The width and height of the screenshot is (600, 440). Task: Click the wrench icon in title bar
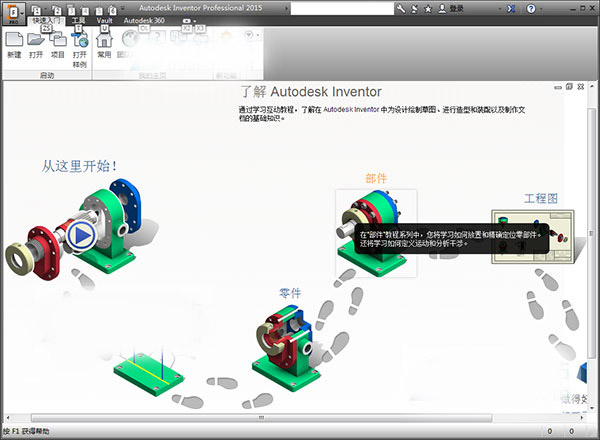pyautogui.click(x=401, y=8)
